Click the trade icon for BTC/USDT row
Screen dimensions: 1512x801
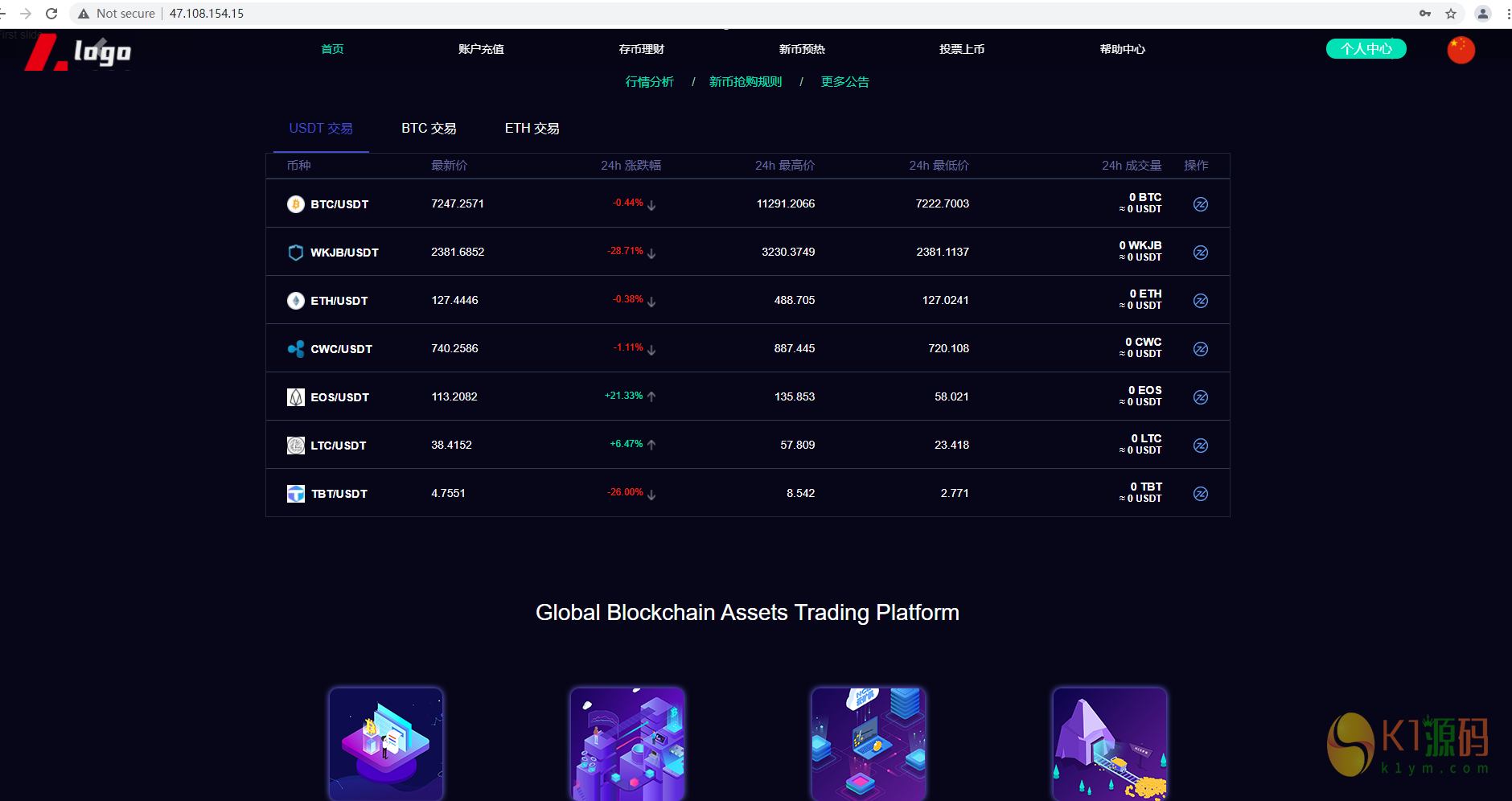[x=1201, y=204]
